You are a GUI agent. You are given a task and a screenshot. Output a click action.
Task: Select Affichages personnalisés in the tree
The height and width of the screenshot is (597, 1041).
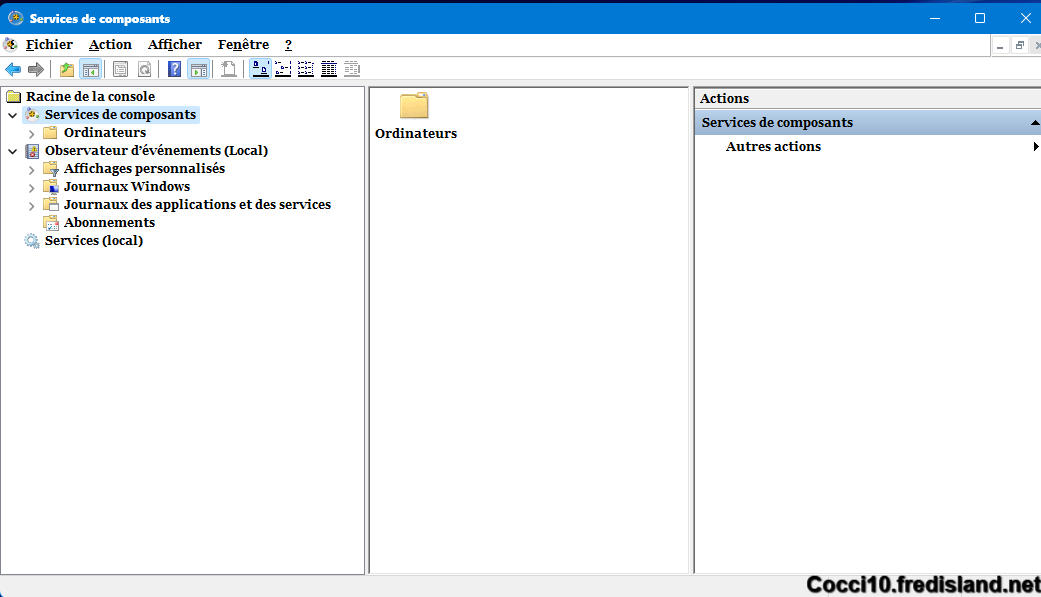[144, 168]
